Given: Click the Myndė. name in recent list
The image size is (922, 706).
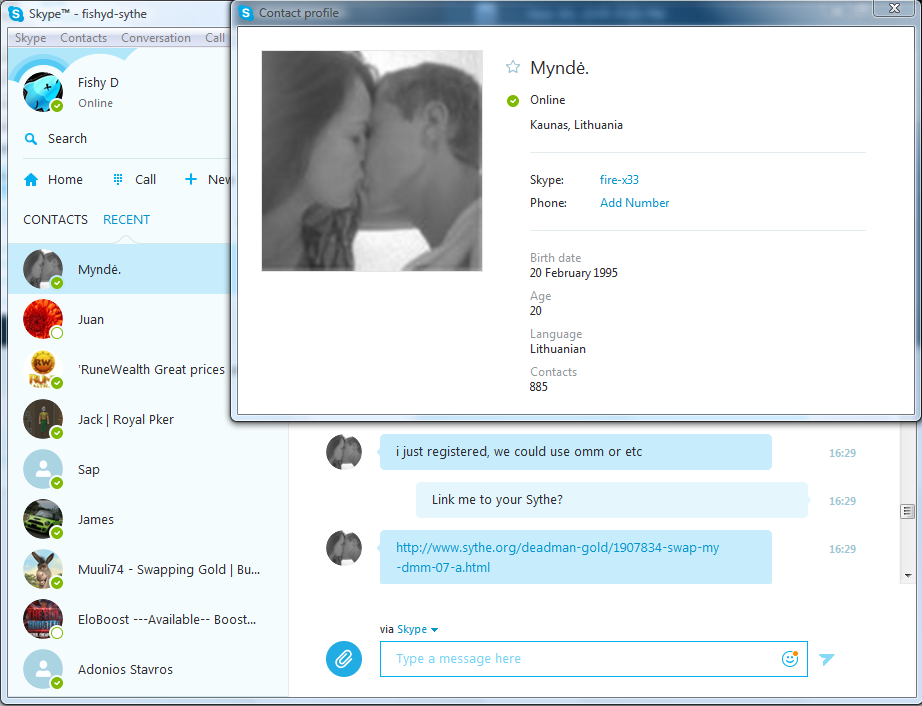Looking at the screenshot, I should pos(99,269).
